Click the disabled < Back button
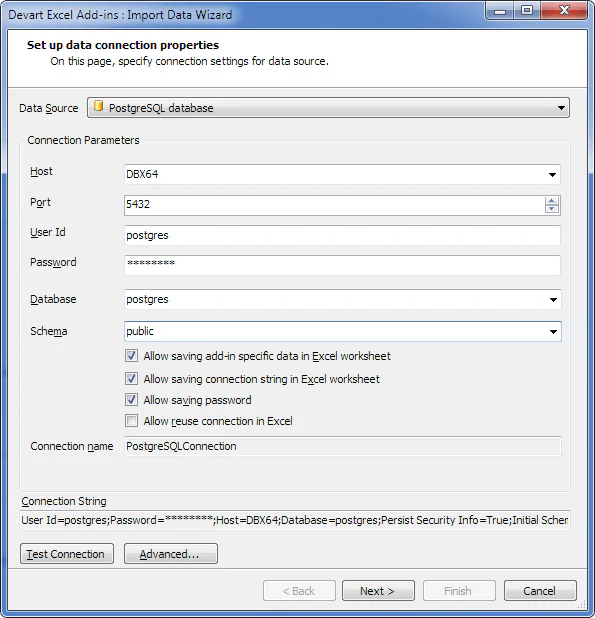Viewport: 595px width, 618px height. (299, 591)
